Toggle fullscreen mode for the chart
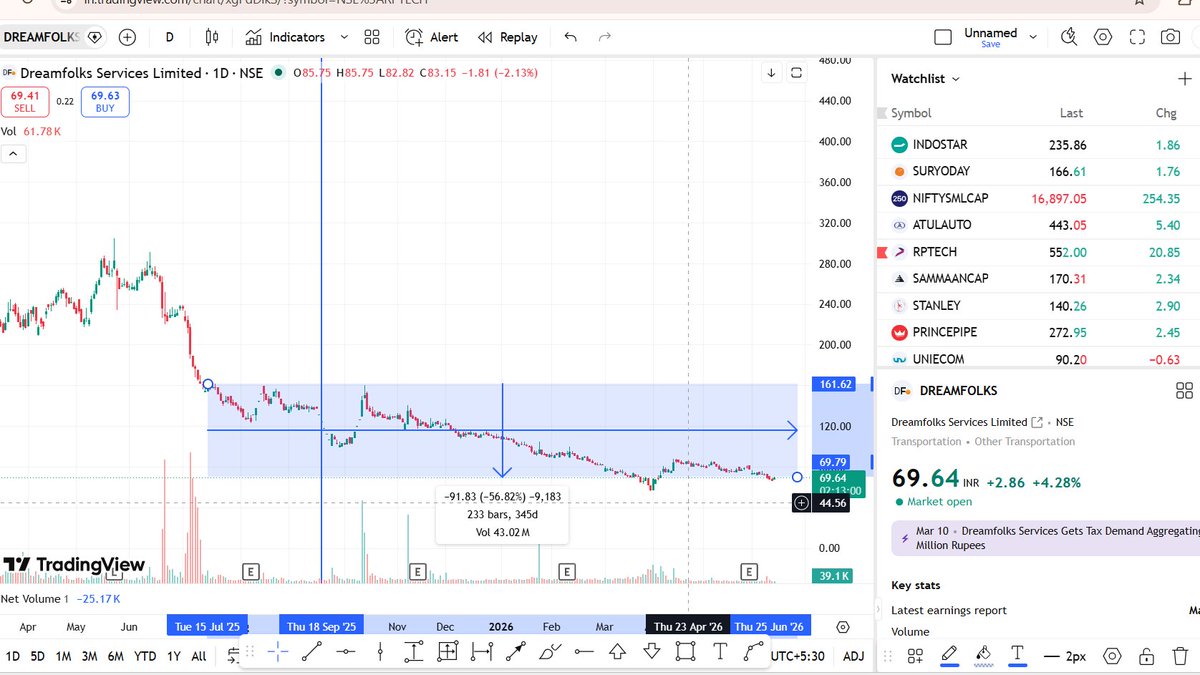Screen dimensions: 1200x675 pyautogui.click(x=1136, y=37)
